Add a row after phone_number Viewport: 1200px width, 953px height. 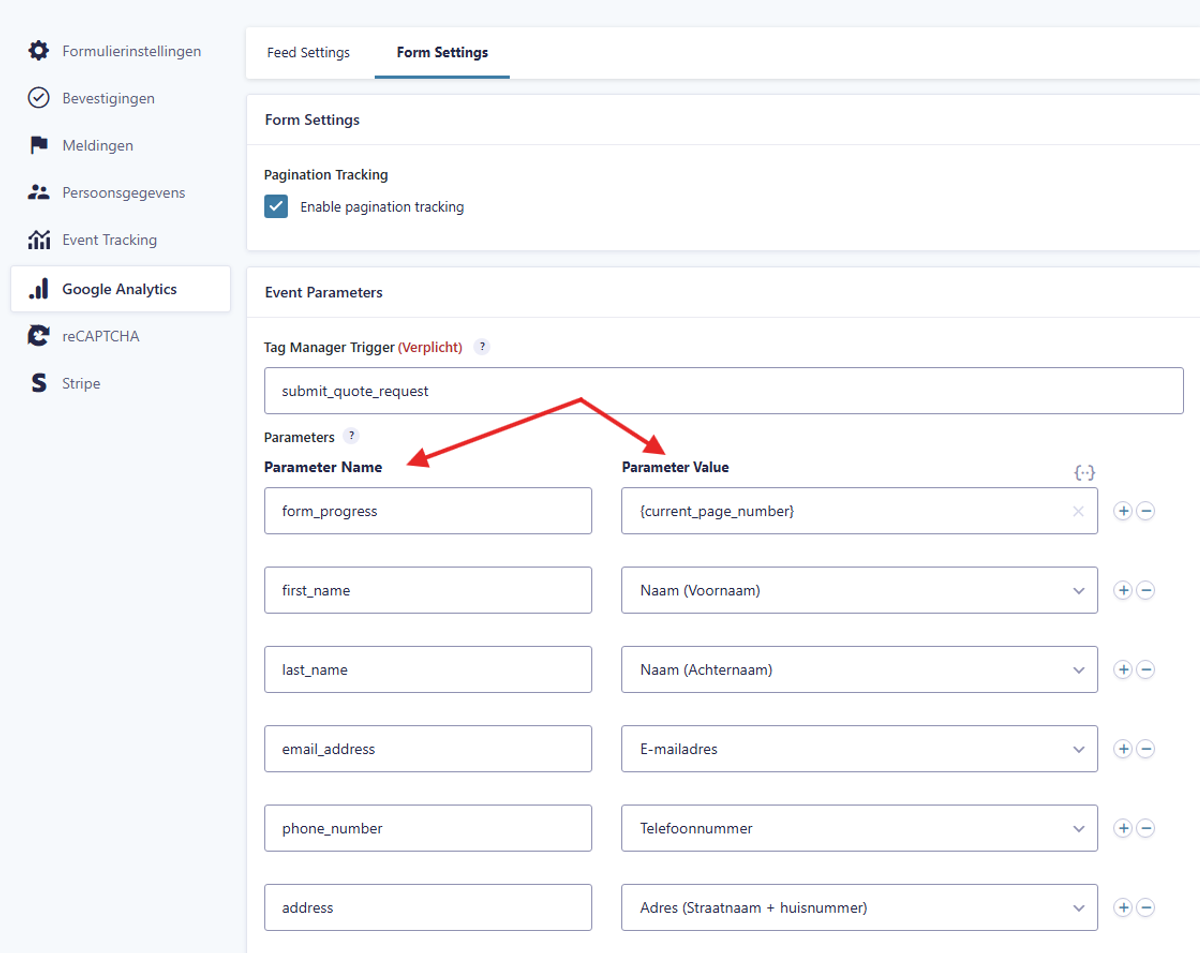pyautogui.click(x=1123, y=828)
